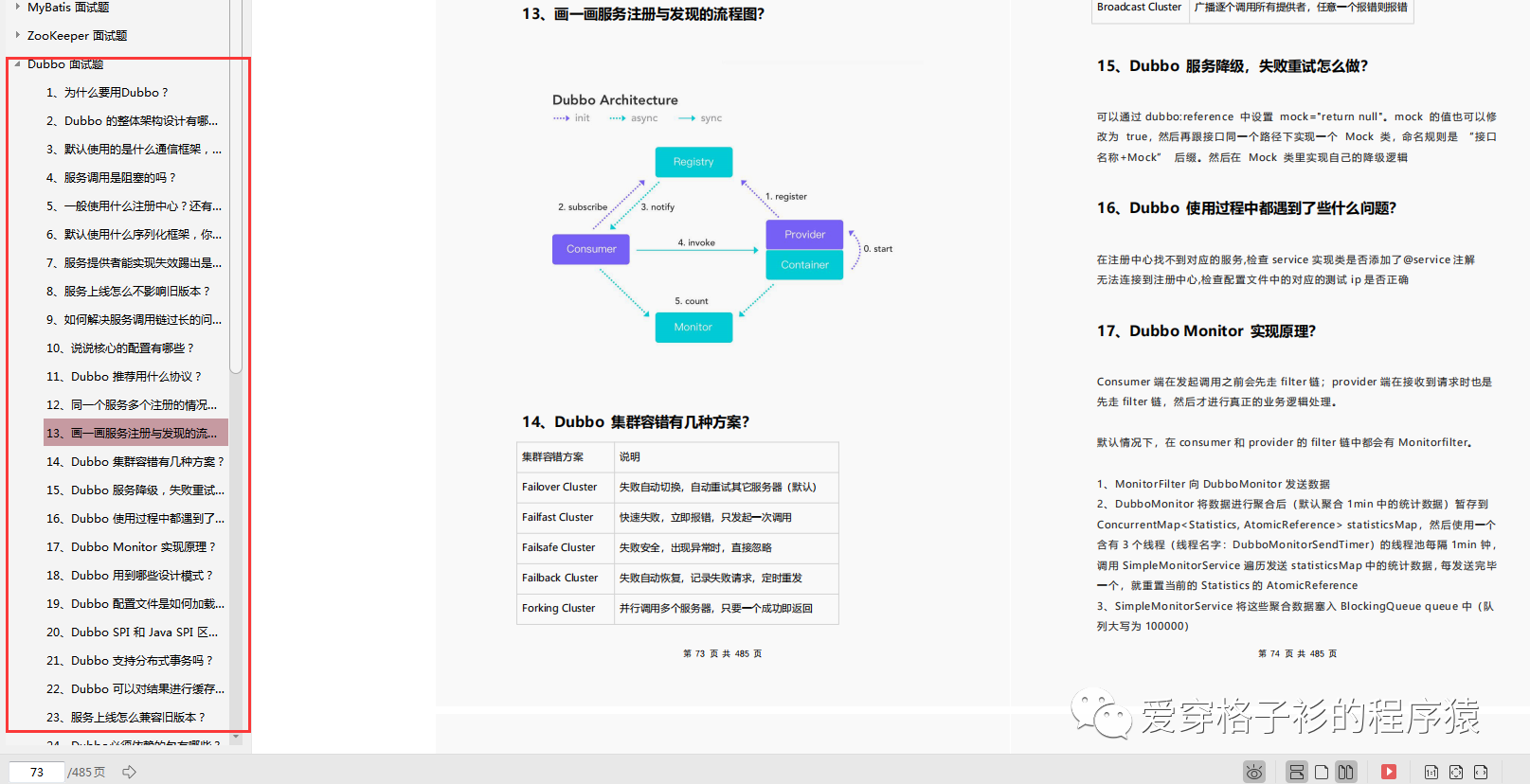
Task: Click the outline panel scrollbar thumb
Action: pos(236,186)
